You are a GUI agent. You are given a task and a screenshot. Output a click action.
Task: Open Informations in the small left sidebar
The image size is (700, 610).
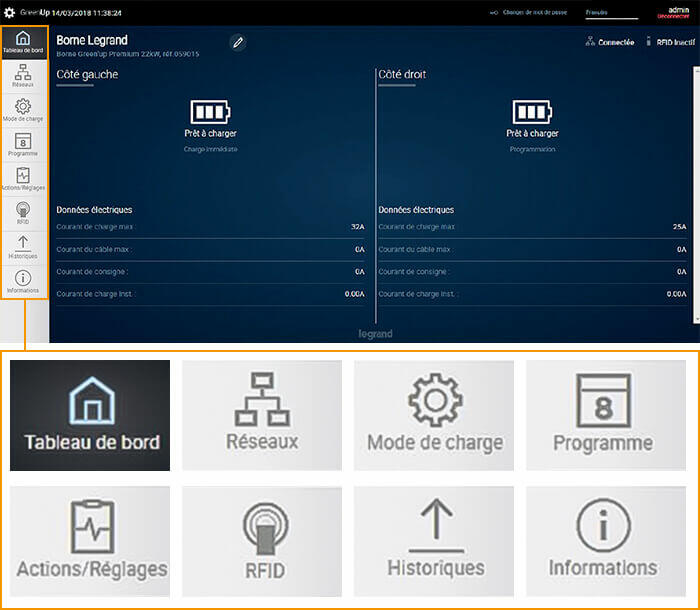[x=23, y=282]
